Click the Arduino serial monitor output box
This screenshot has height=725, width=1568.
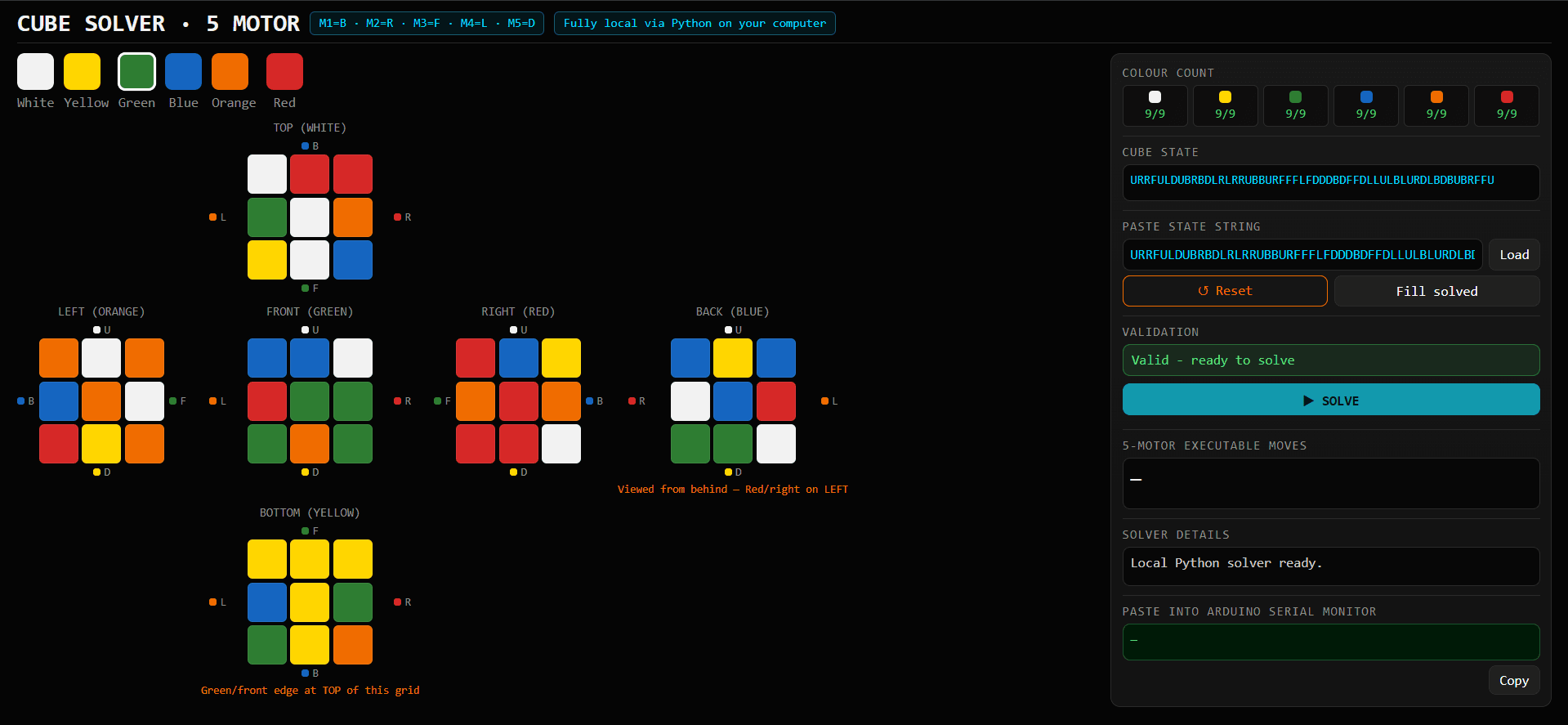click(x=1331, y=642)
